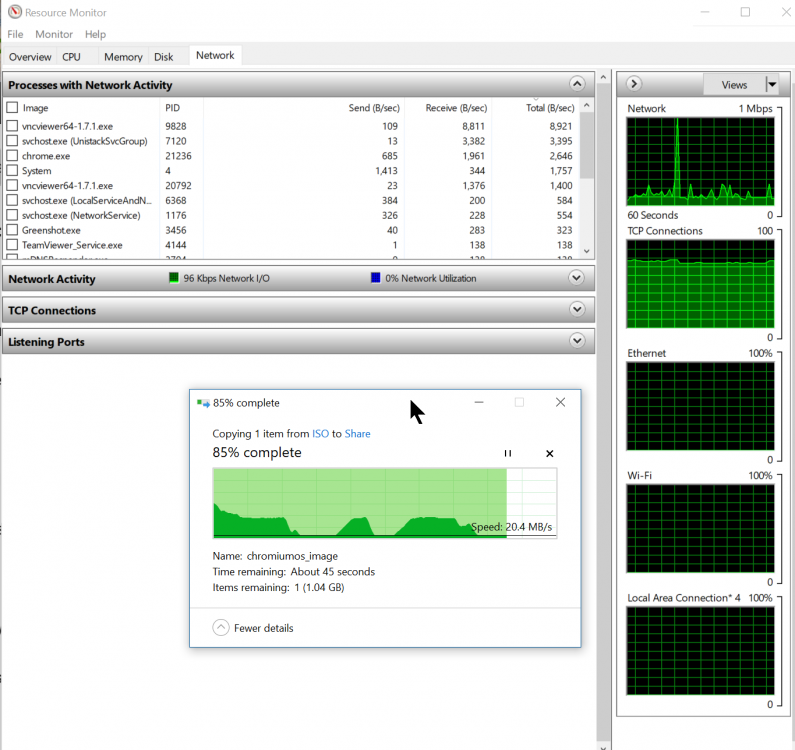Image resolution: width=795 pixels, height=750 pixels.
Task: Click the blue Network Utilization legend square
Action: click(375, 278)
